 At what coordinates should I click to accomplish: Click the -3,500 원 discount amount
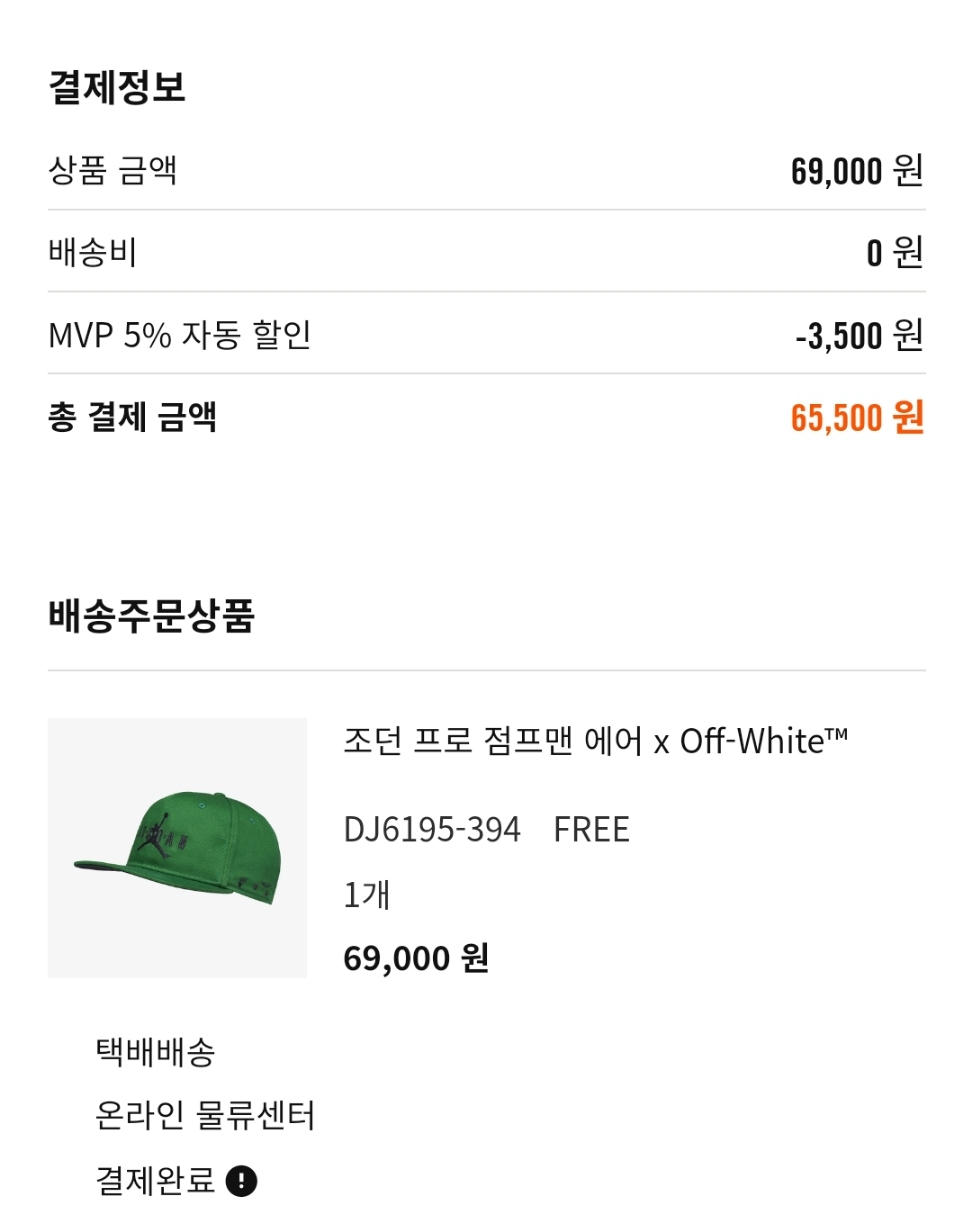[858, 335]
